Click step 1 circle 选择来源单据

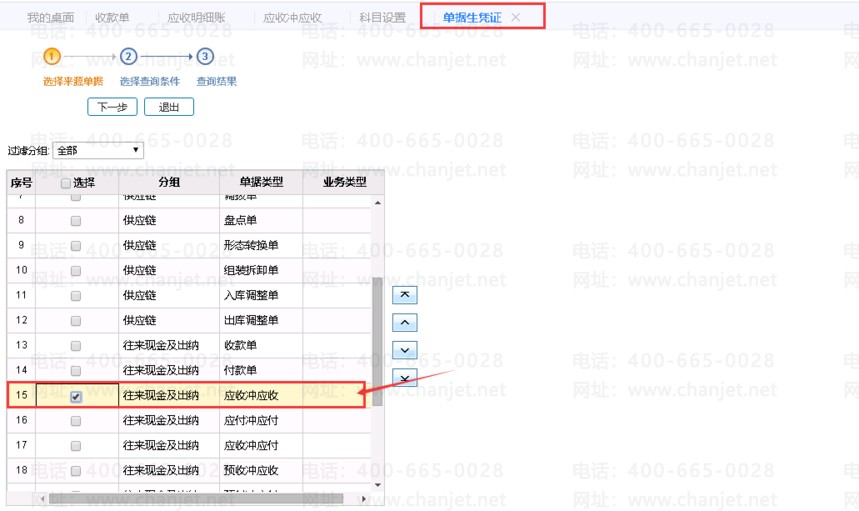(51, 56)
